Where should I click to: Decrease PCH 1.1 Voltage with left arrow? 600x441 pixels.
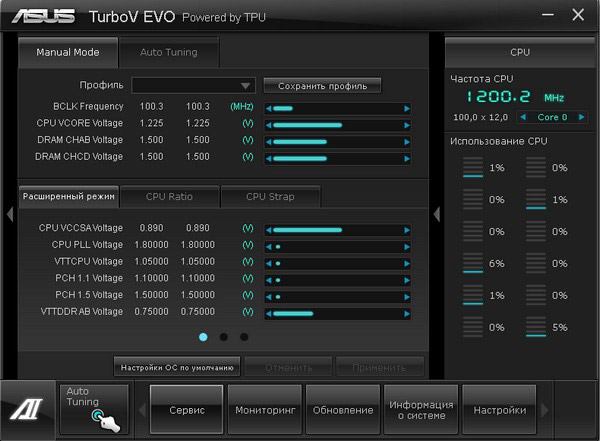(x=269, y=280)
